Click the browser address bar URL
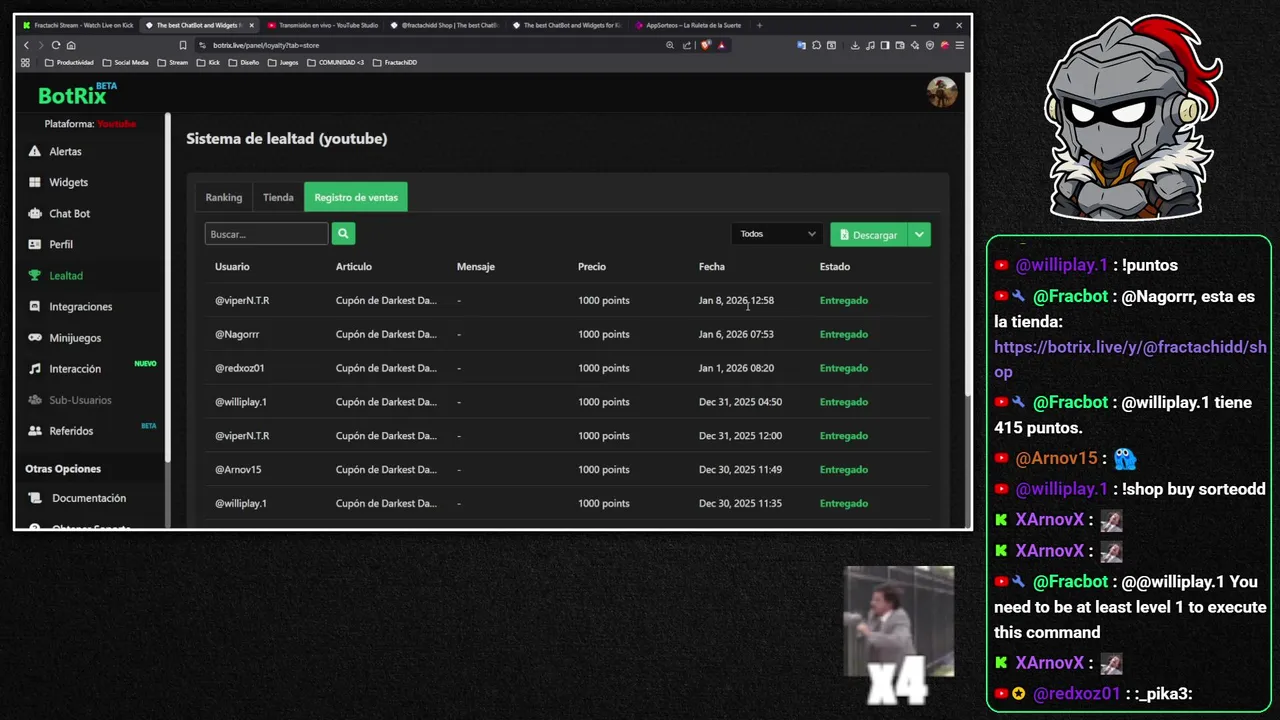The height and width of the screenshot is (720, 1280). (266, 45)
